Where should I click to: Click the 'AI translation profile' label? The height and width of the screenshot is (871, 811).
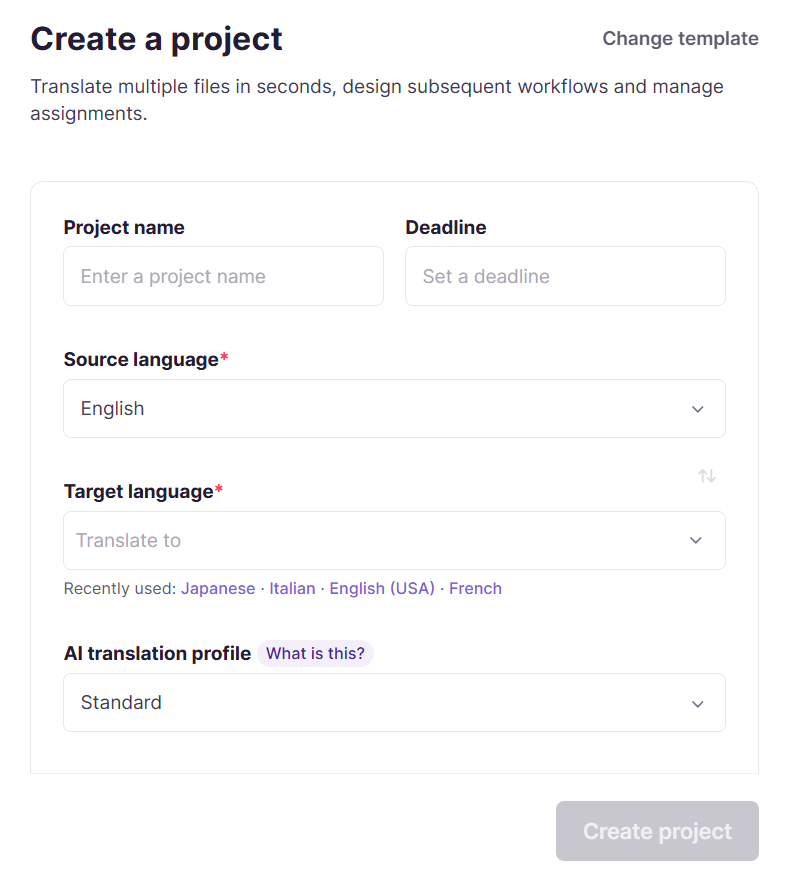click(157, 653)
